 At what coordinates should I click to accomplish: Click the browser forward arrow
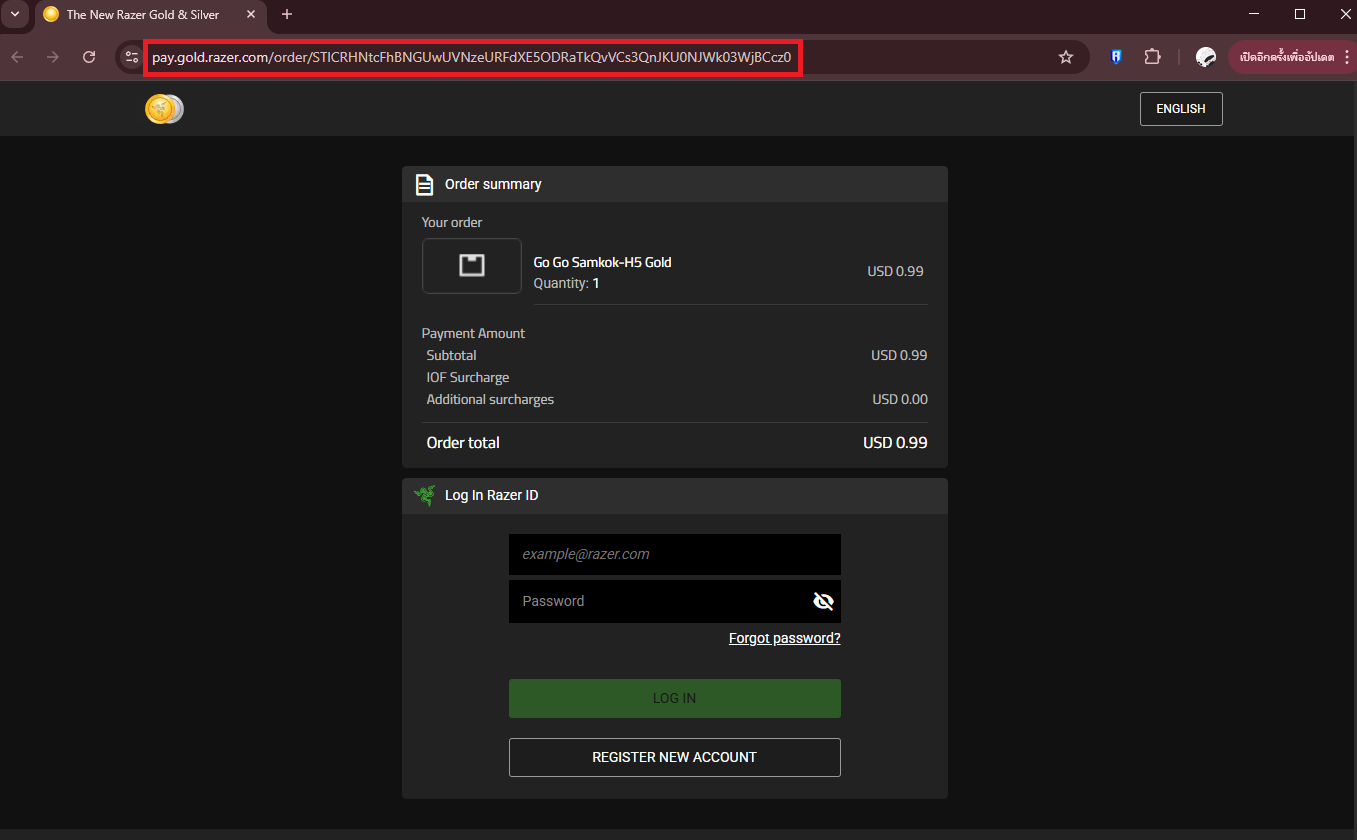pyautogui.click(x=53, y=57)
